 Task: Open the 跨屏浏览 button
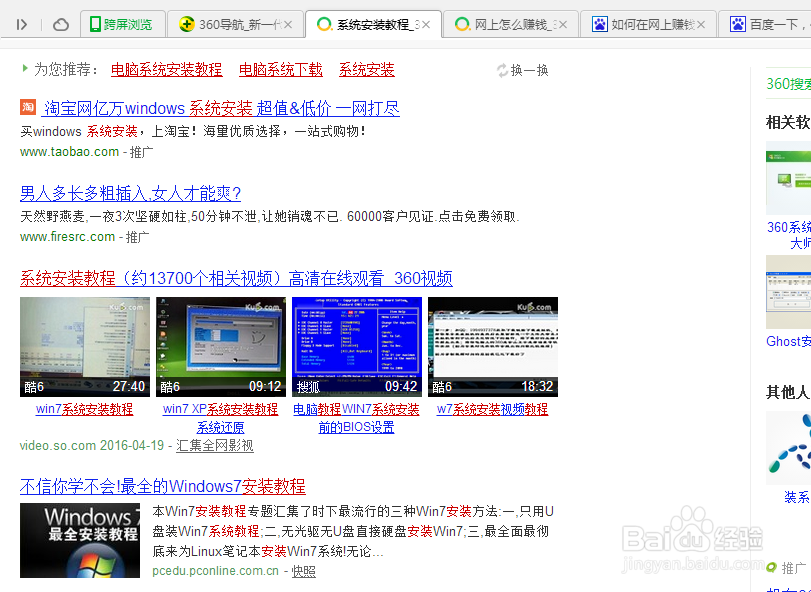tap(123, 24)
